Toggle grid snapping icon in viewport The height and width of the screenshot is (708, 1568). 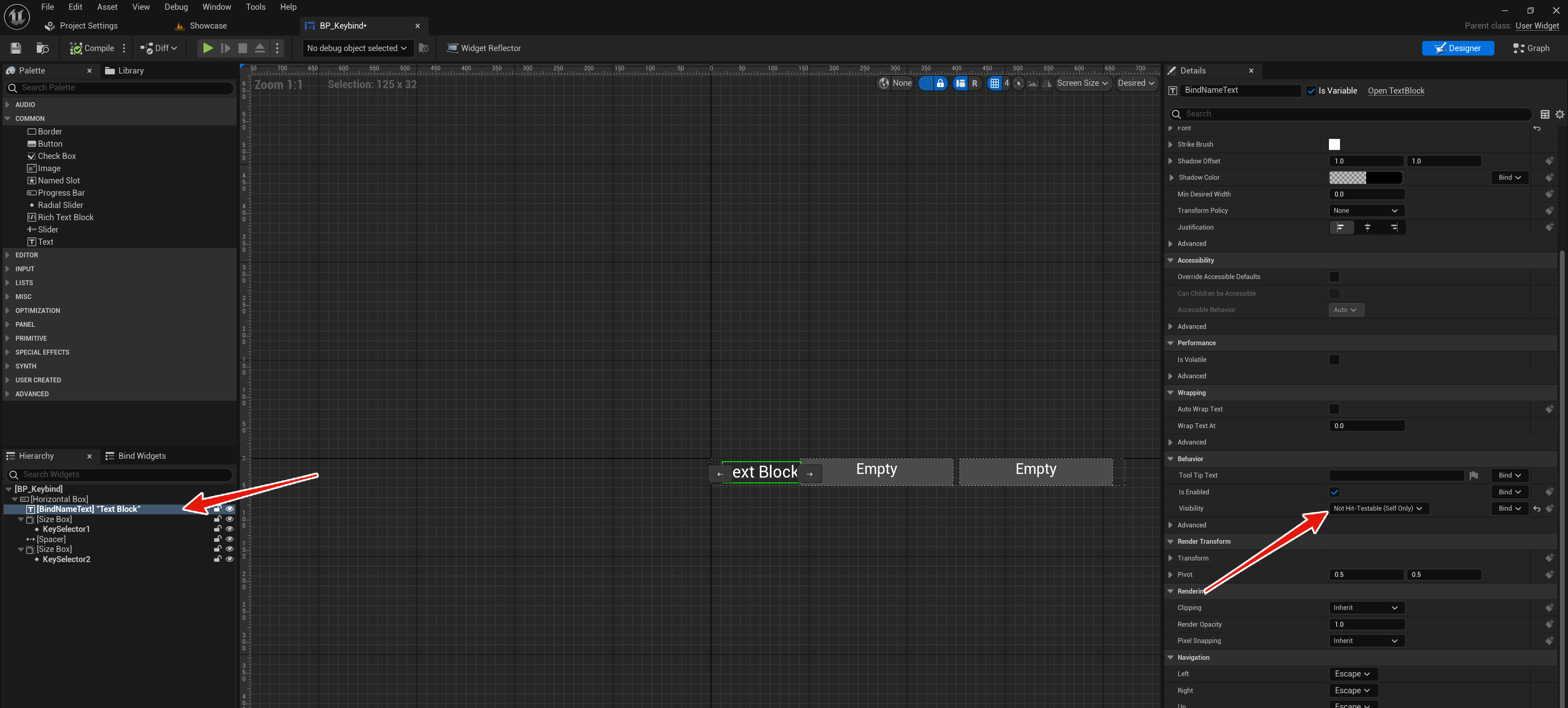994,83
